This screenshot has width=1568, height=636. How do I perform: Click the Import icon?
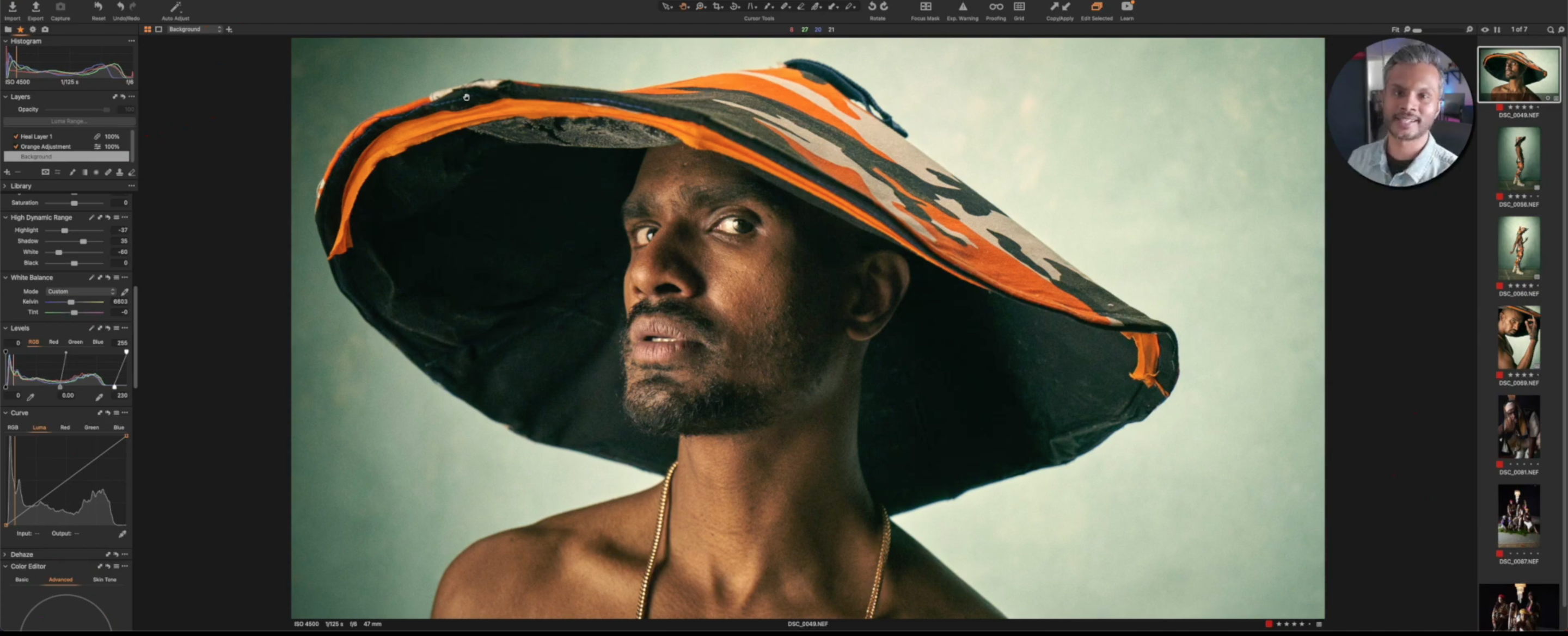pyautogui.click(x=12, y=7)
